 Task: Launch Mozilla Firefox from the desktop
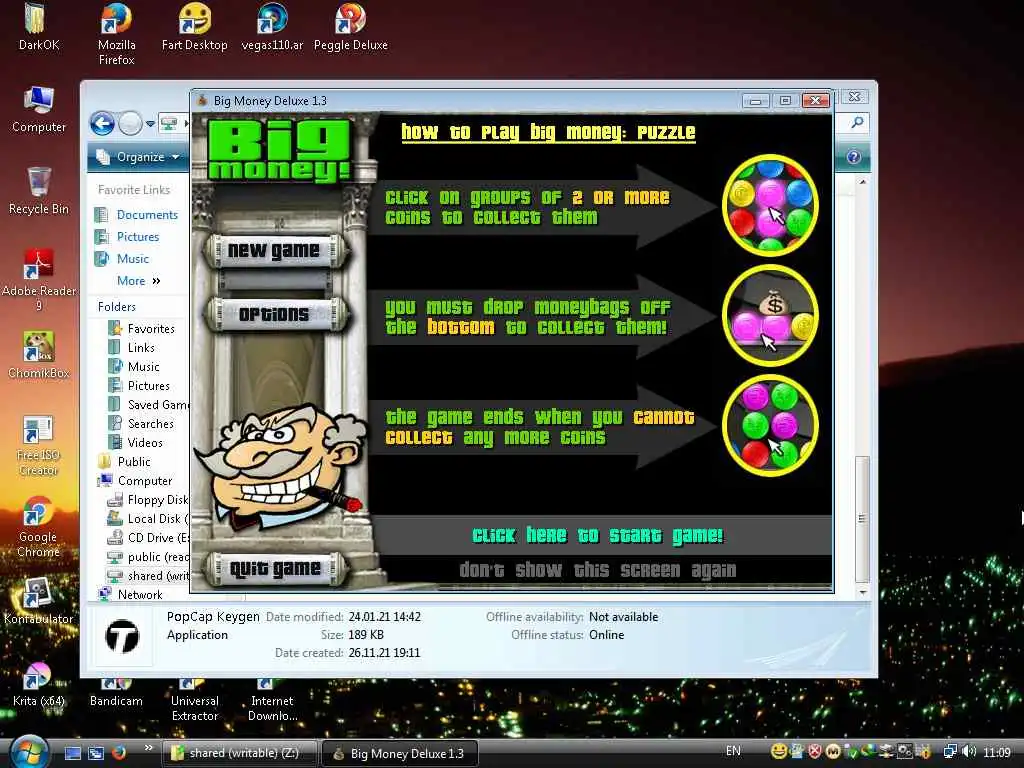tap(116, 33)
